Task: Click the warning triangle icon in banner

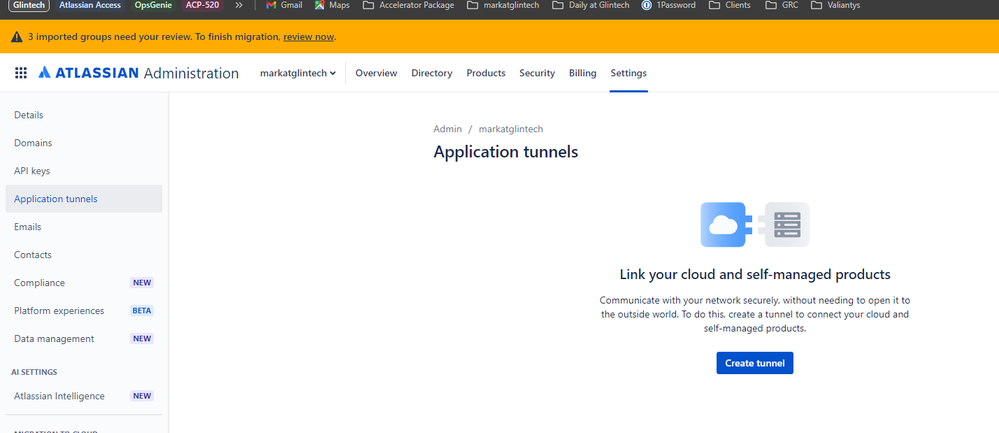Action: click(17, 37)
